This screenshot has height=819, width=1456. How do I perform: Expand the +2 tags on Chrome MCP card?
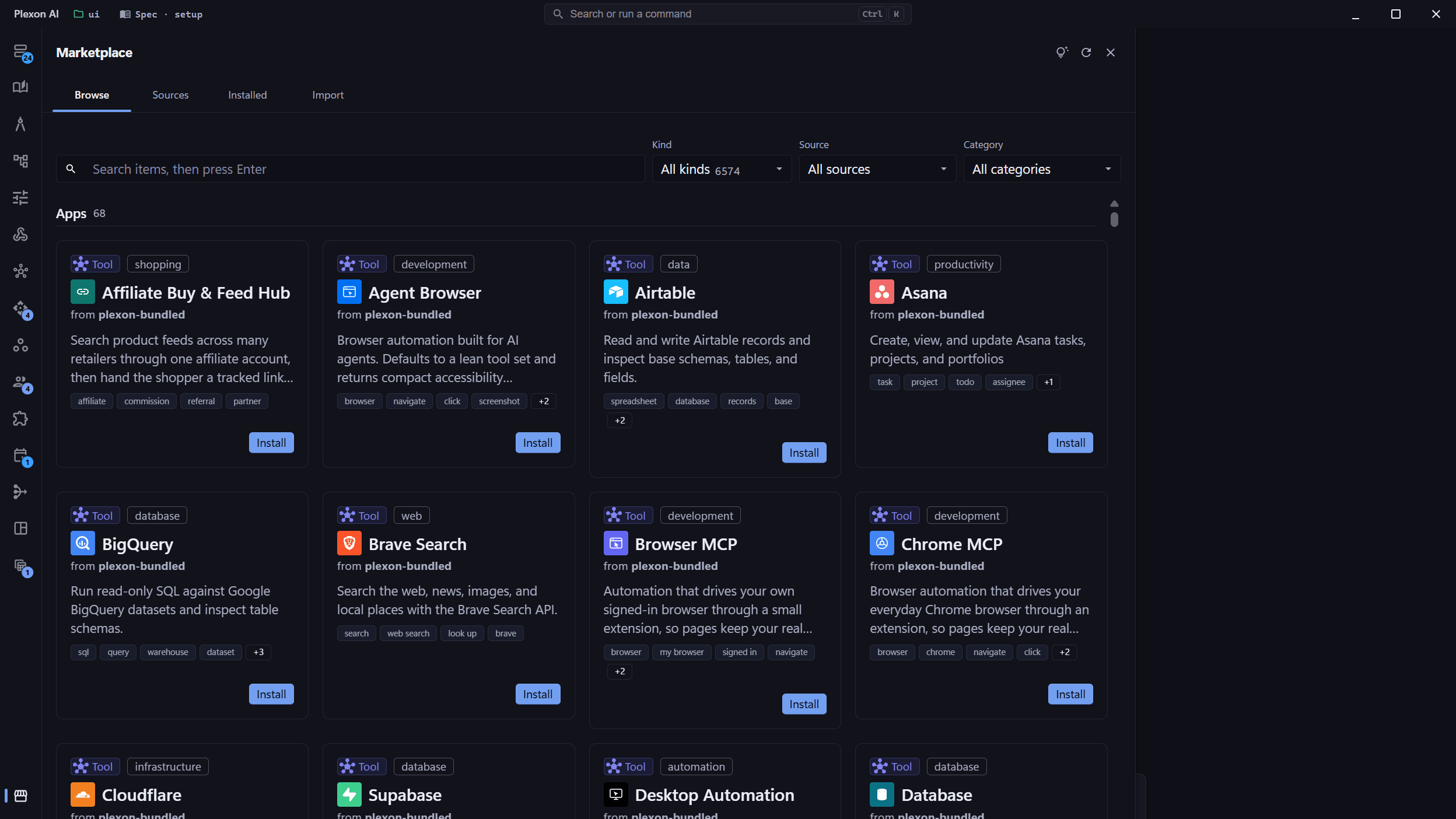[1065, 652]
